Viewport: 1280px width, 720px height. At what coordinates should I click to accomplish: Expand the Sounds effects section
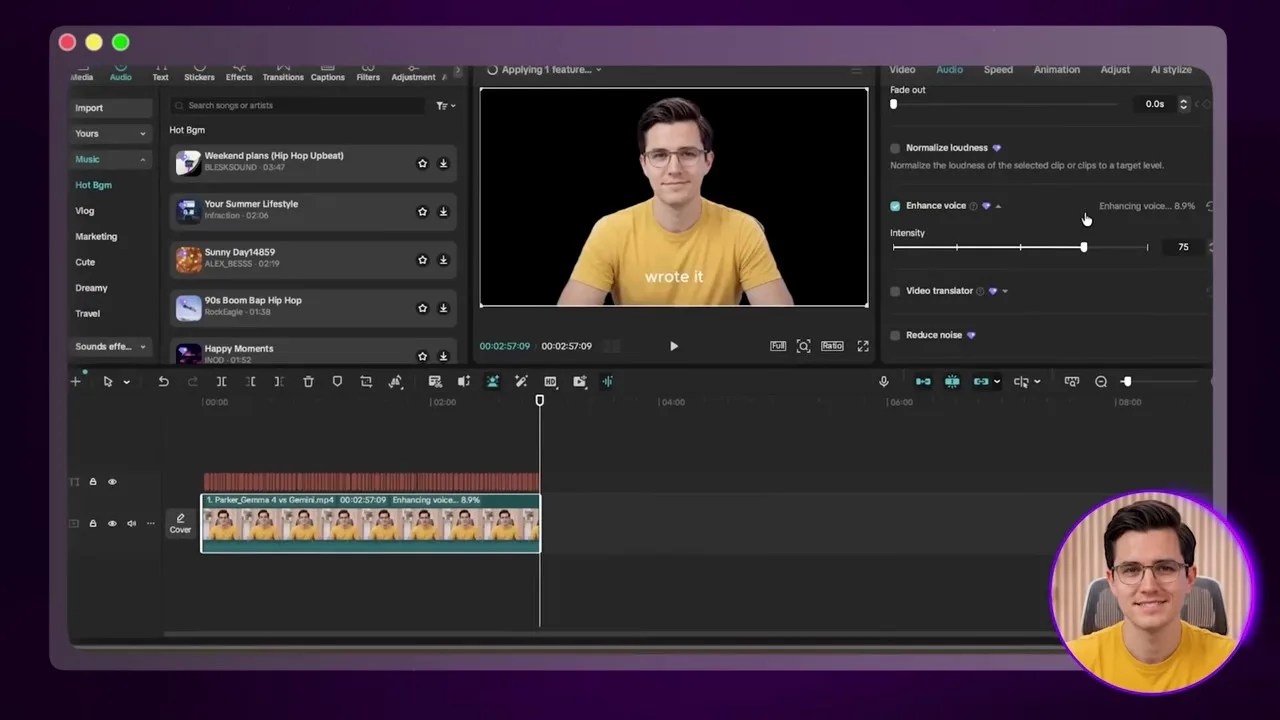tap(142, 347)
